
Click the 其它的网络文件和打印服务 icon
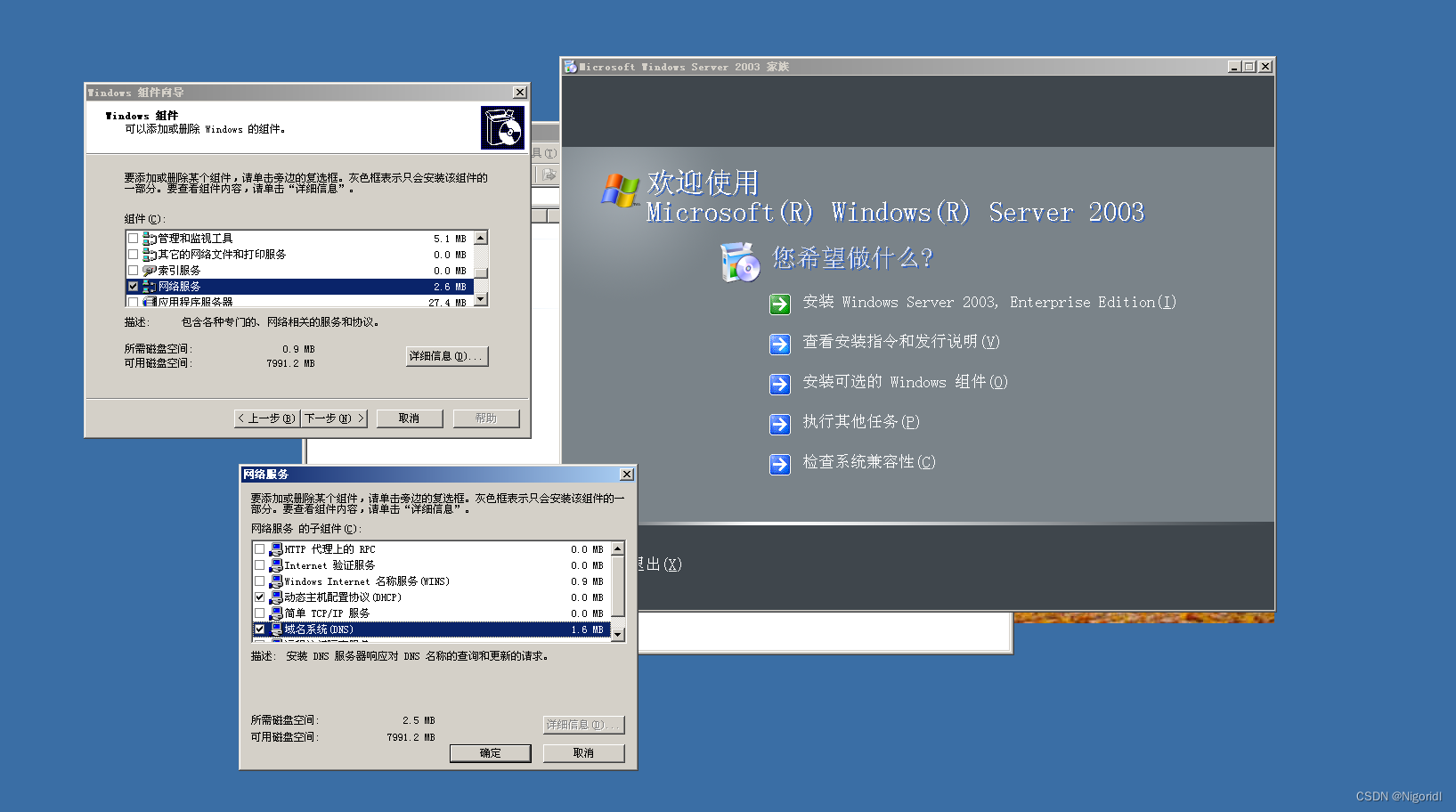tap(150, 255)
